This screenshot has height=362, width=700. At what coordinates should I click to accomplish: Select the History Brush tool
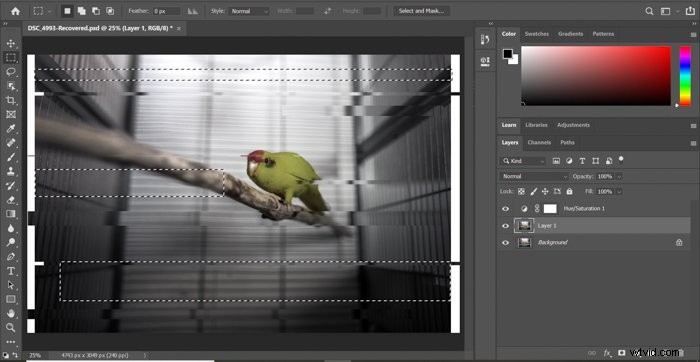click(11, 186)
